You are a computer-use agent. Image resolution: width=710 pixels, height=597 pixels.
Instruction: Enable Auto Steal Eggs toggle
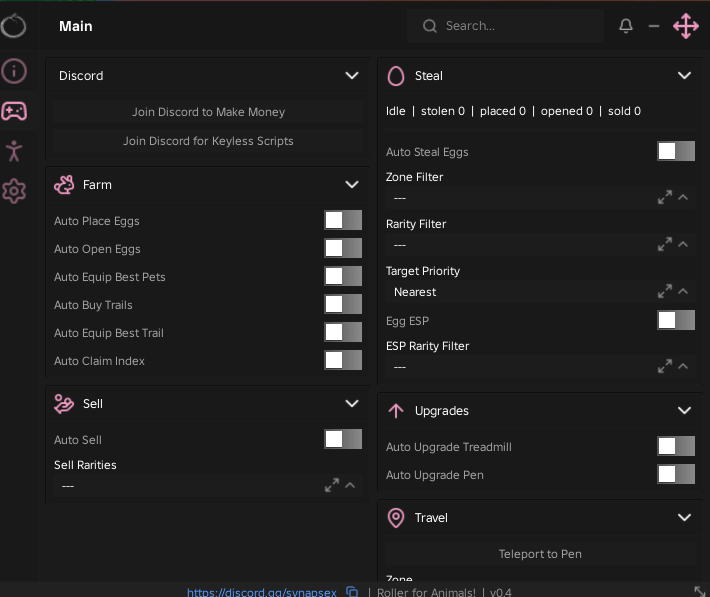point(676,151)
